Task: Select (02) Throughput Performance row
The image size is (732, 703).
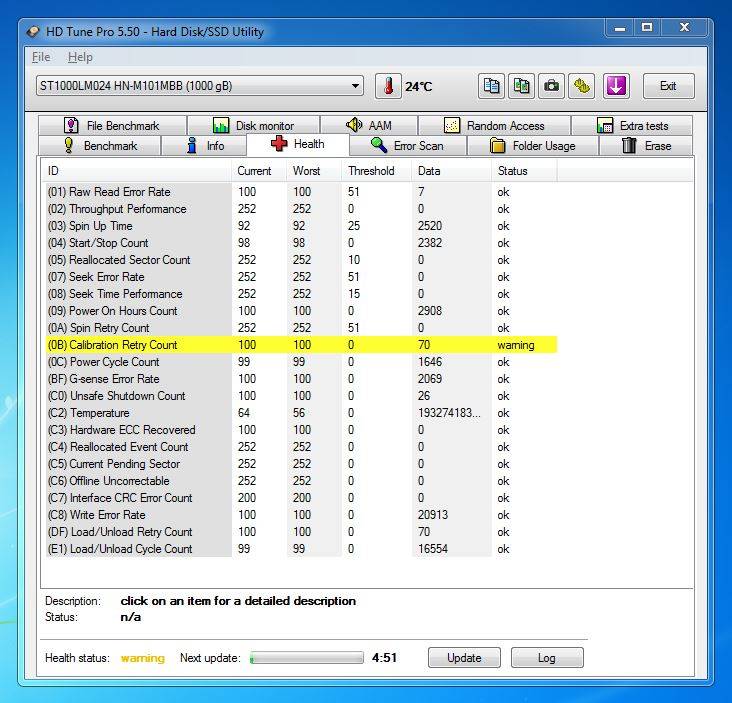Action: [301, 209]
